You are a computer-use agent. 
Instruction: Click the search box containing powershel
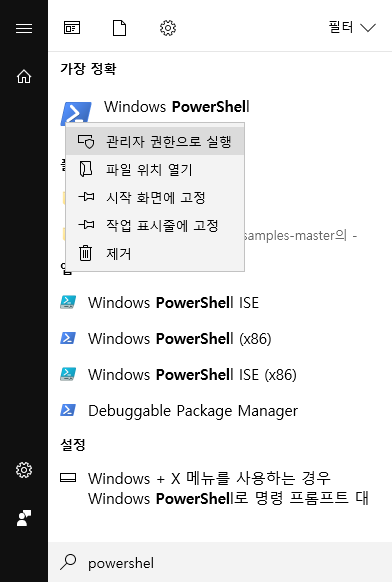point(220,562)
